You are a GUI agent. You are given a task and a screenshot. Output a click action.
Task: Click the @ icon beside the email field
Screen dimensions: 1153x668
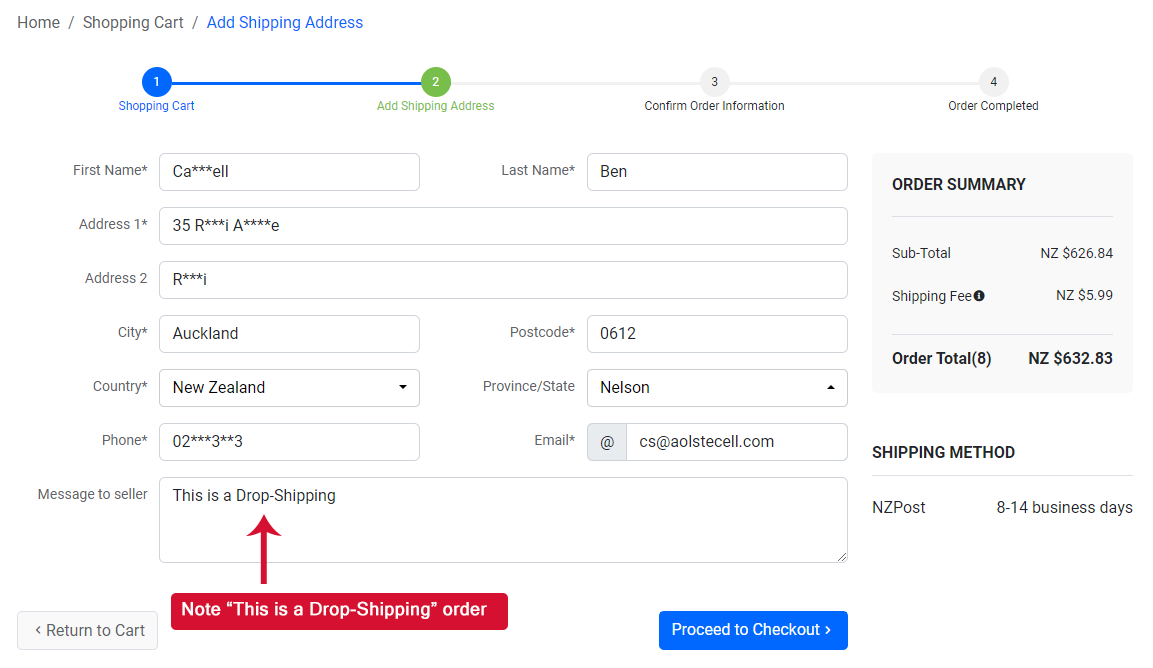click(x=606, y=441)
